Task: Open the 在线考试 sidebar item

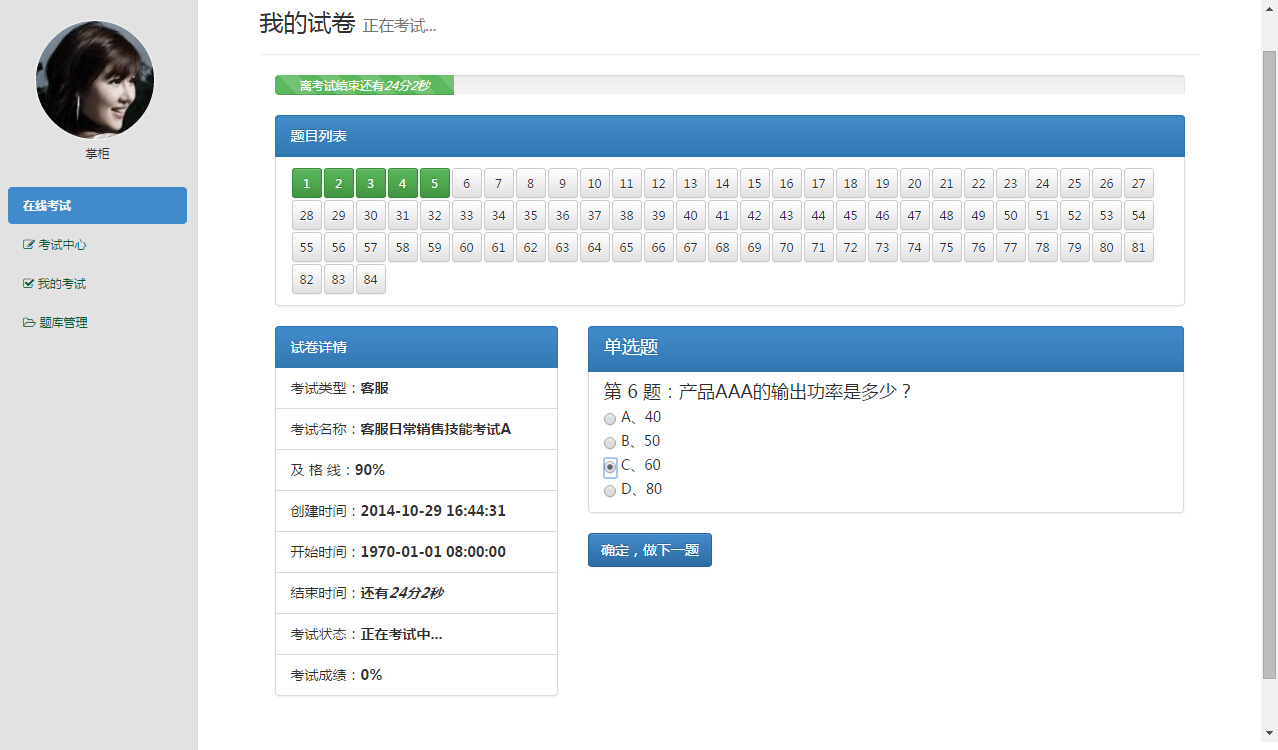Action: point(97,206)
